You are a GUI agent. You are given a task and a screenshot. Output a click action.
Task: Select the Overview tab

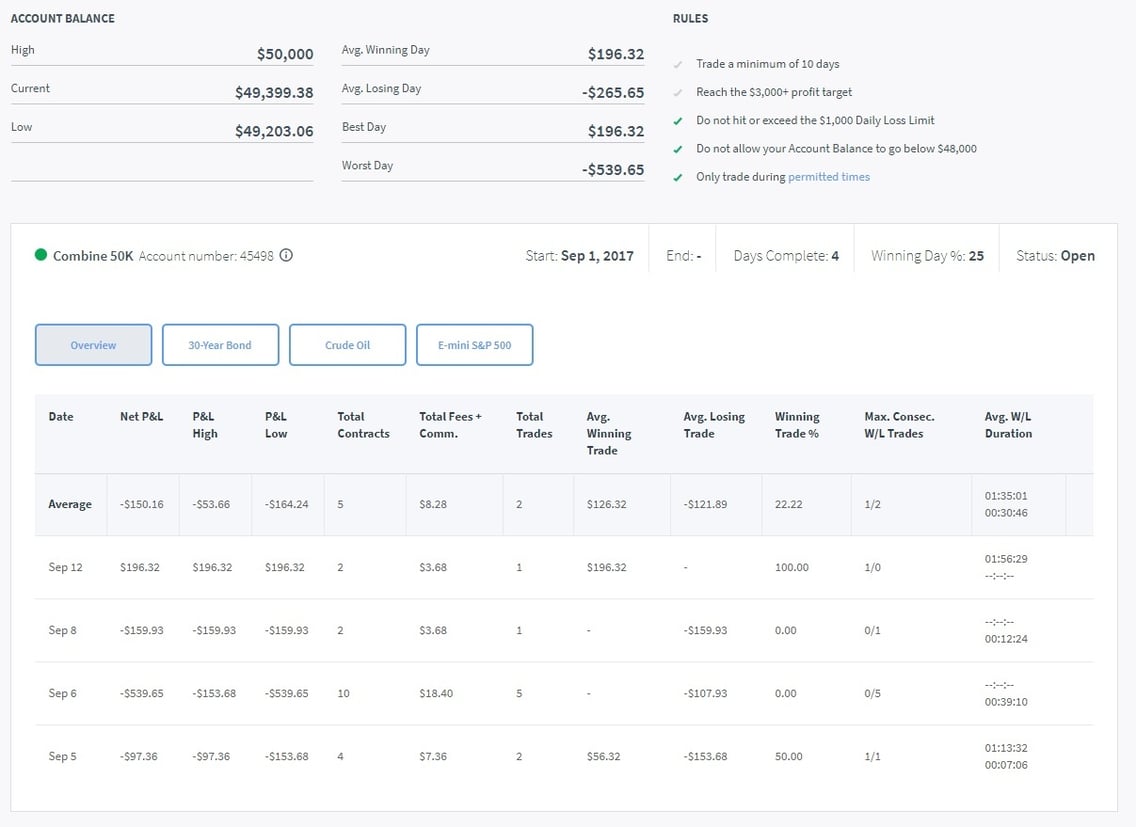[x=93, y=345]
